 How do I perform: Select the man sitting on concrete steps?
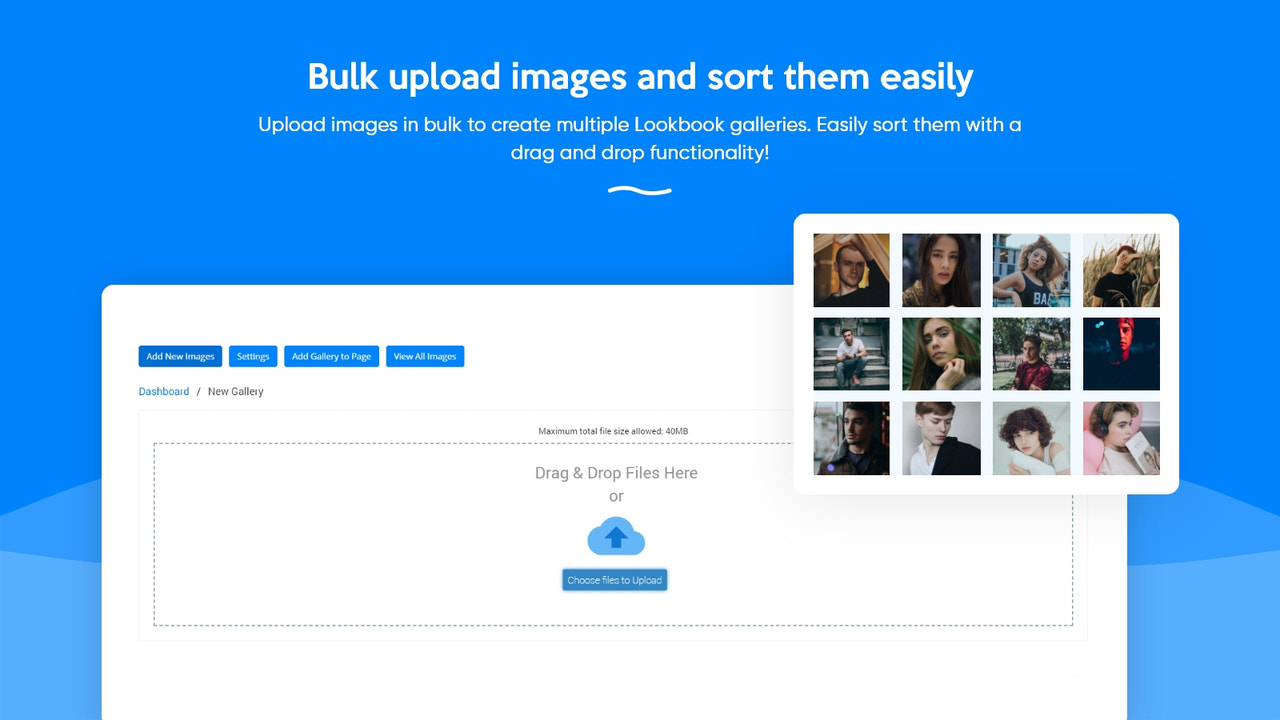(x=851, y=354)
